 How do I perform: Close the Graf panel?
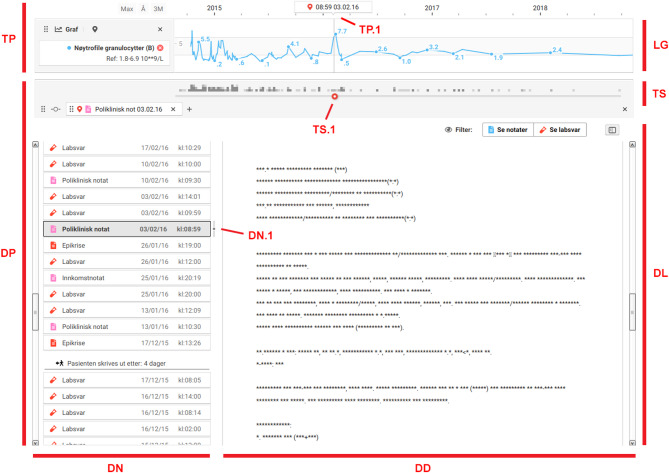point(160,30)
